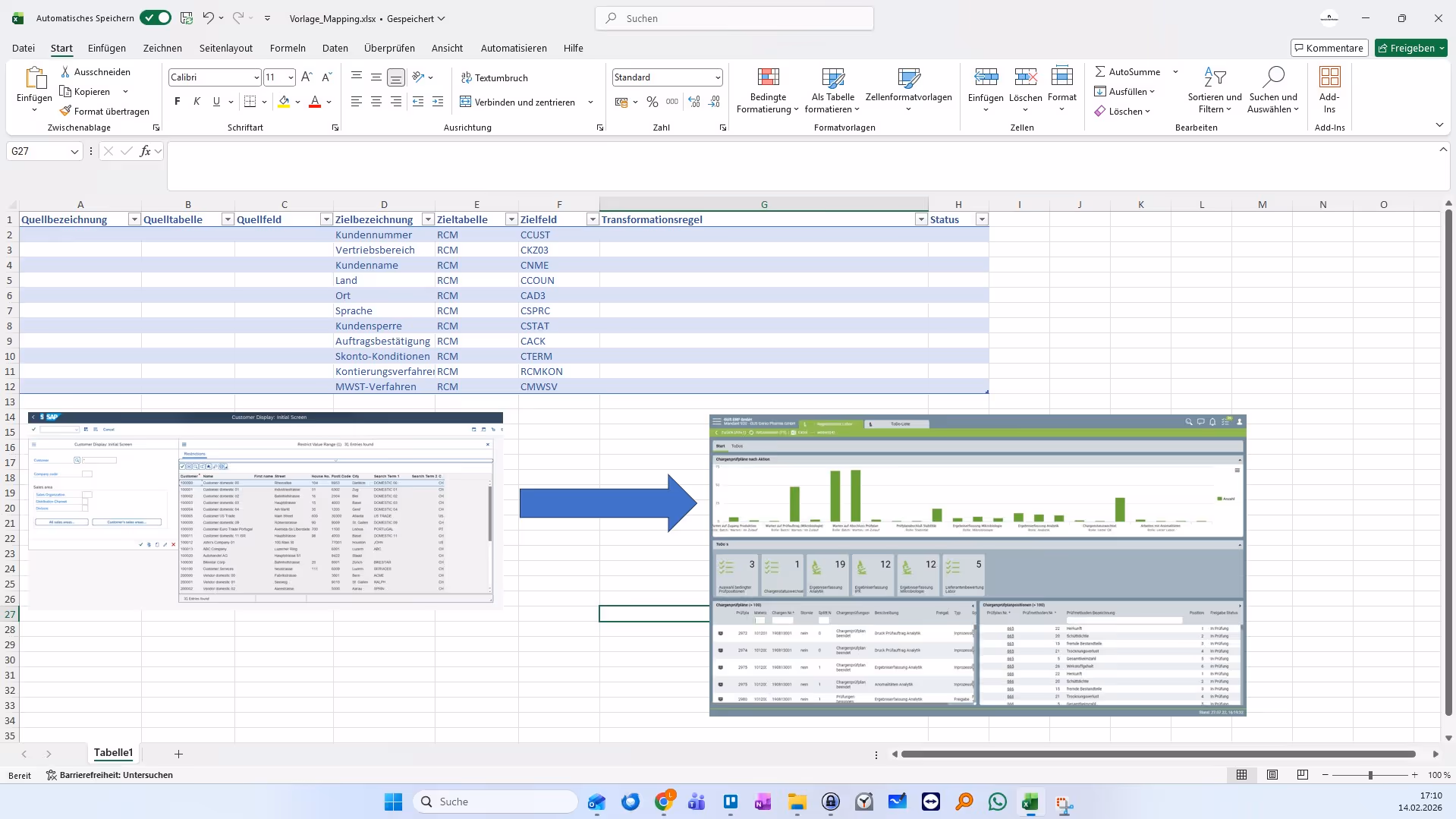Open the Calibri font dropdown
The image size is (1456, 819).
(x=256, y=77)
